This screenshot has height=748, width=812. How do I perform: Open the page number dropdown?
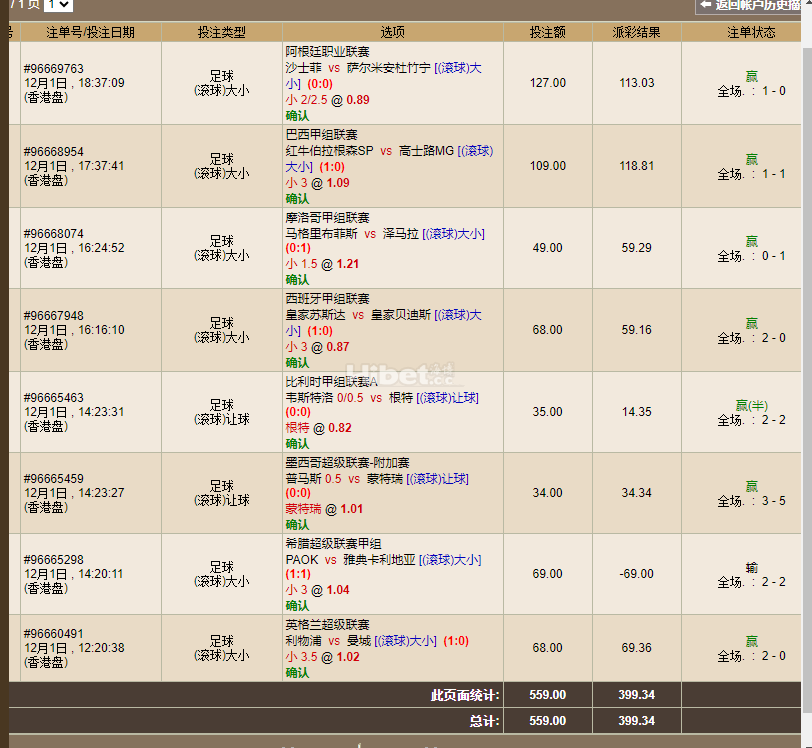coord(58,5)
